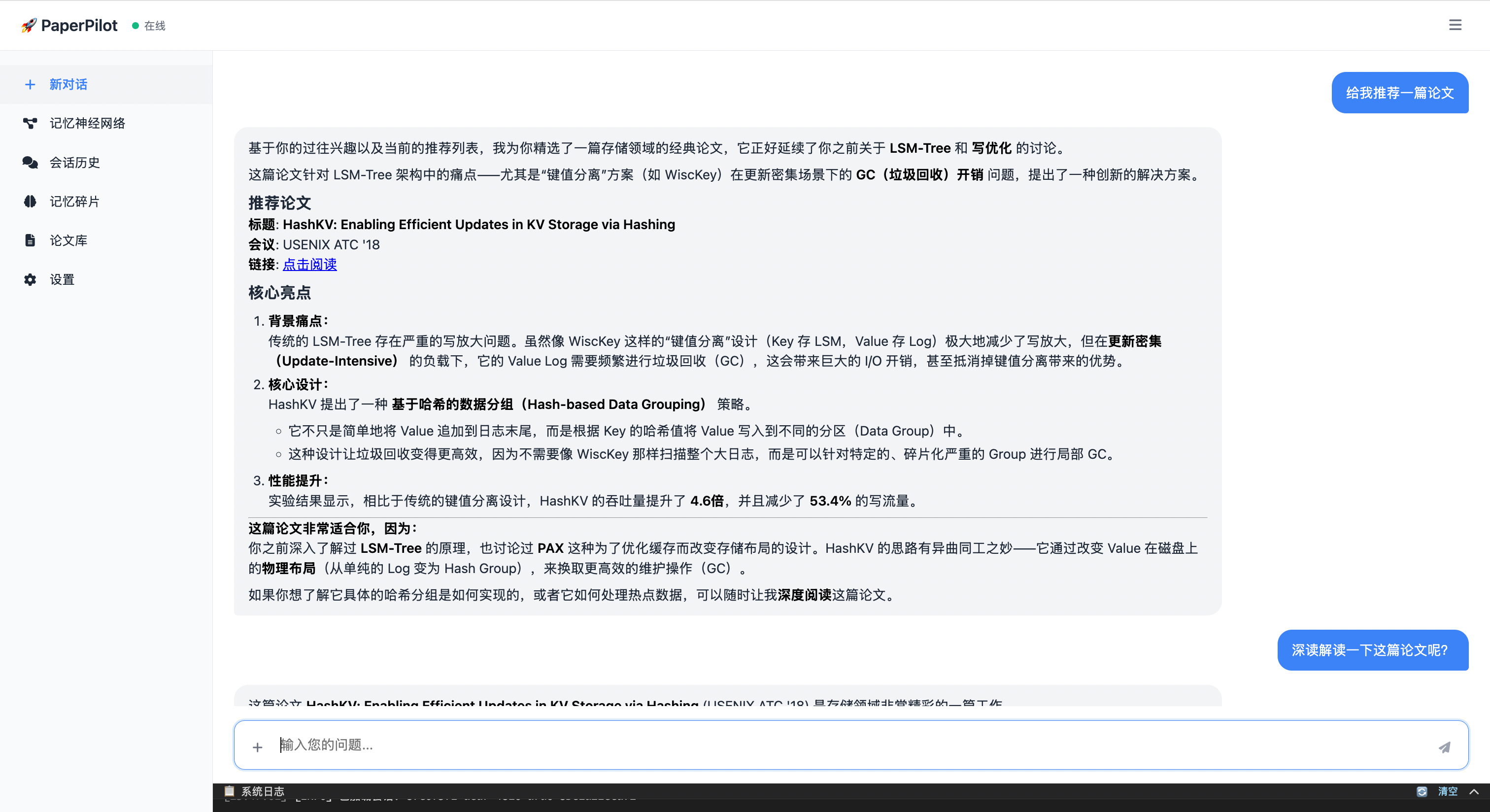Click the bold 深度阅读 text
The image size is (1490, 812).
805,595
